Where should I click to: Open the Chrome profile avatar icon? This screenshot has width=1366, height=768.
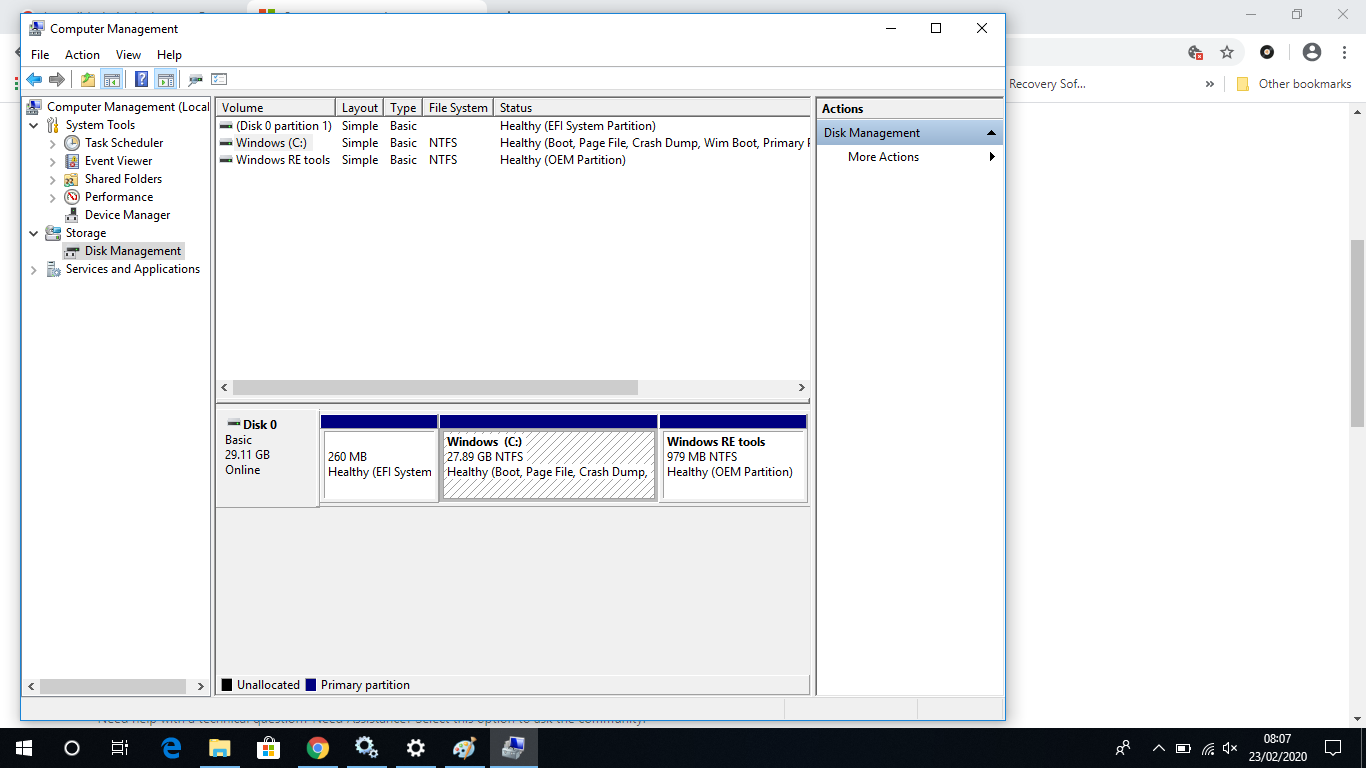[1312, 52]
